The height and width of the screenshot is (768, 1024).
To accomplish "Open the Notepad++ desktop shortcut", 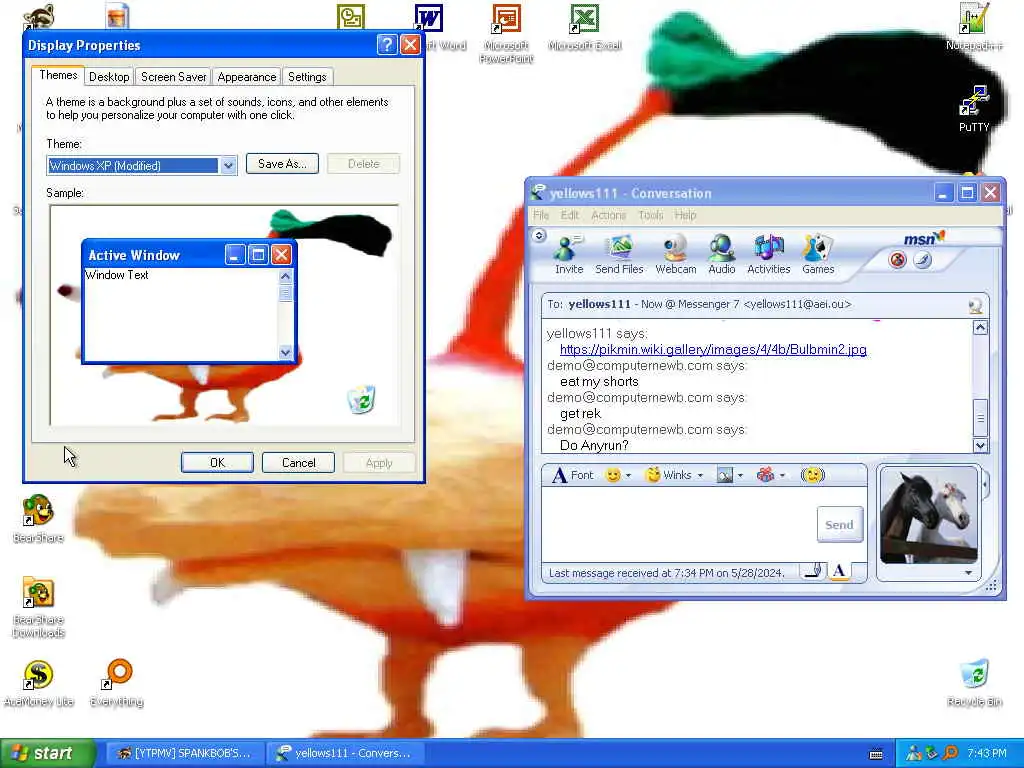I will click(974, 27).
